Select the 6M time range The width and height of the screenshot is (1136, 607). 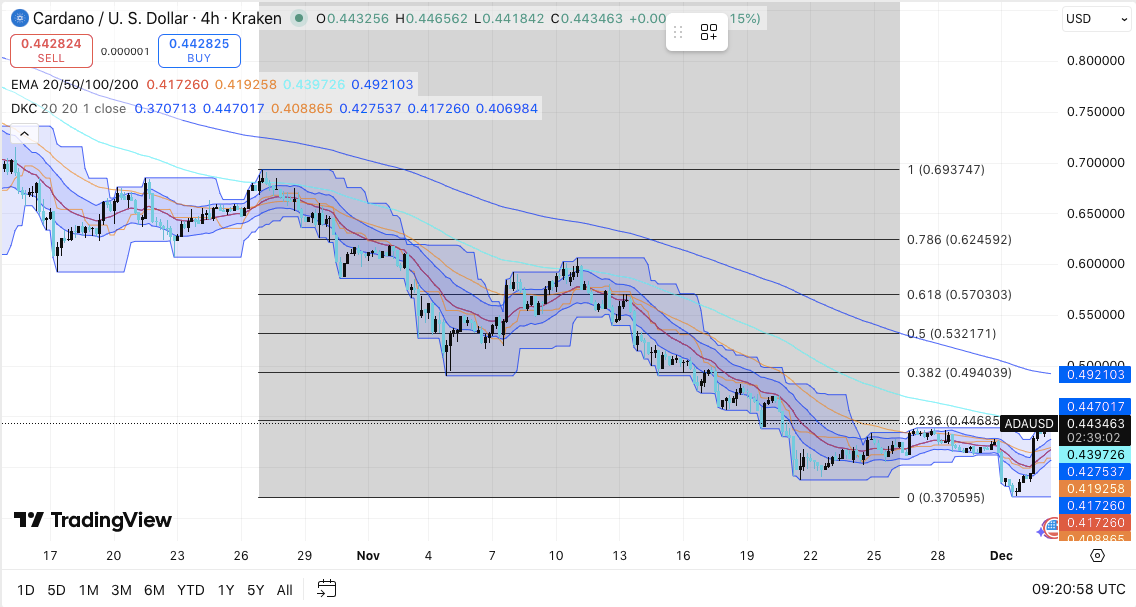(x=154, y=590)
